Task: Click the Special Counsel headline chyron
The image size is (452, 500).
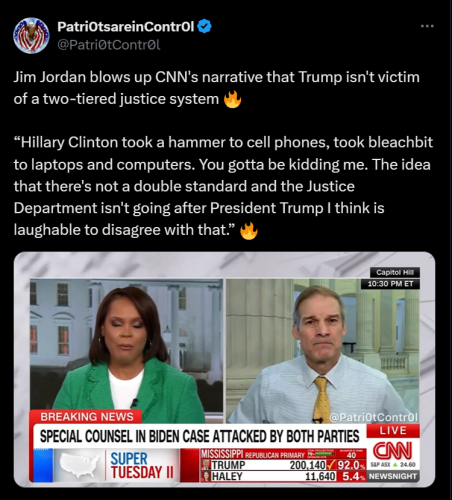Action: (x=199, y=436)
